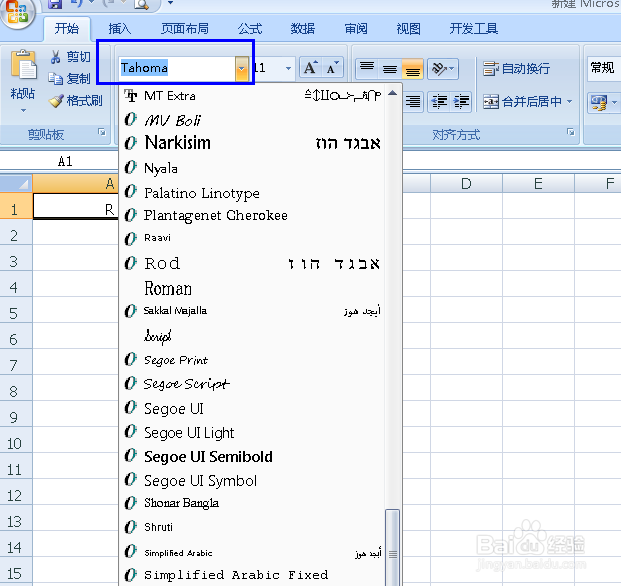
Task: Select the Simplified Arabic Fixed font
Action: tap(252, 575)
